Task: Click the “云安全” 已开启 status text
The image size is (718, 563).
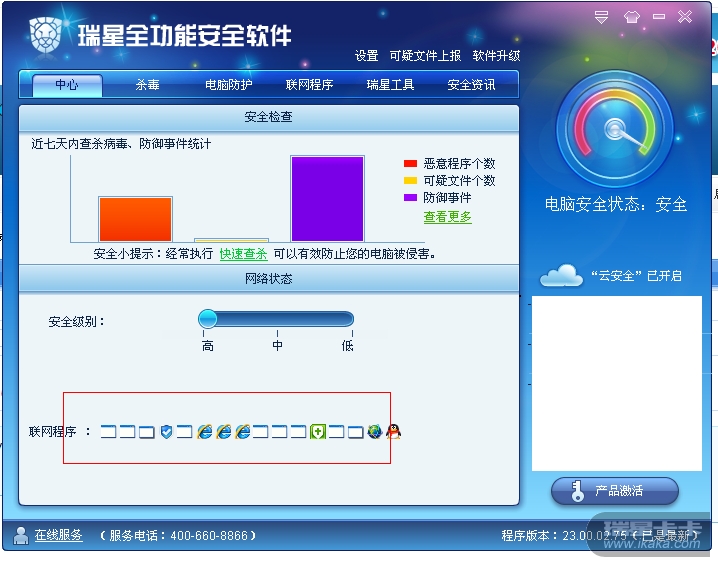Action: click(636, 276)
